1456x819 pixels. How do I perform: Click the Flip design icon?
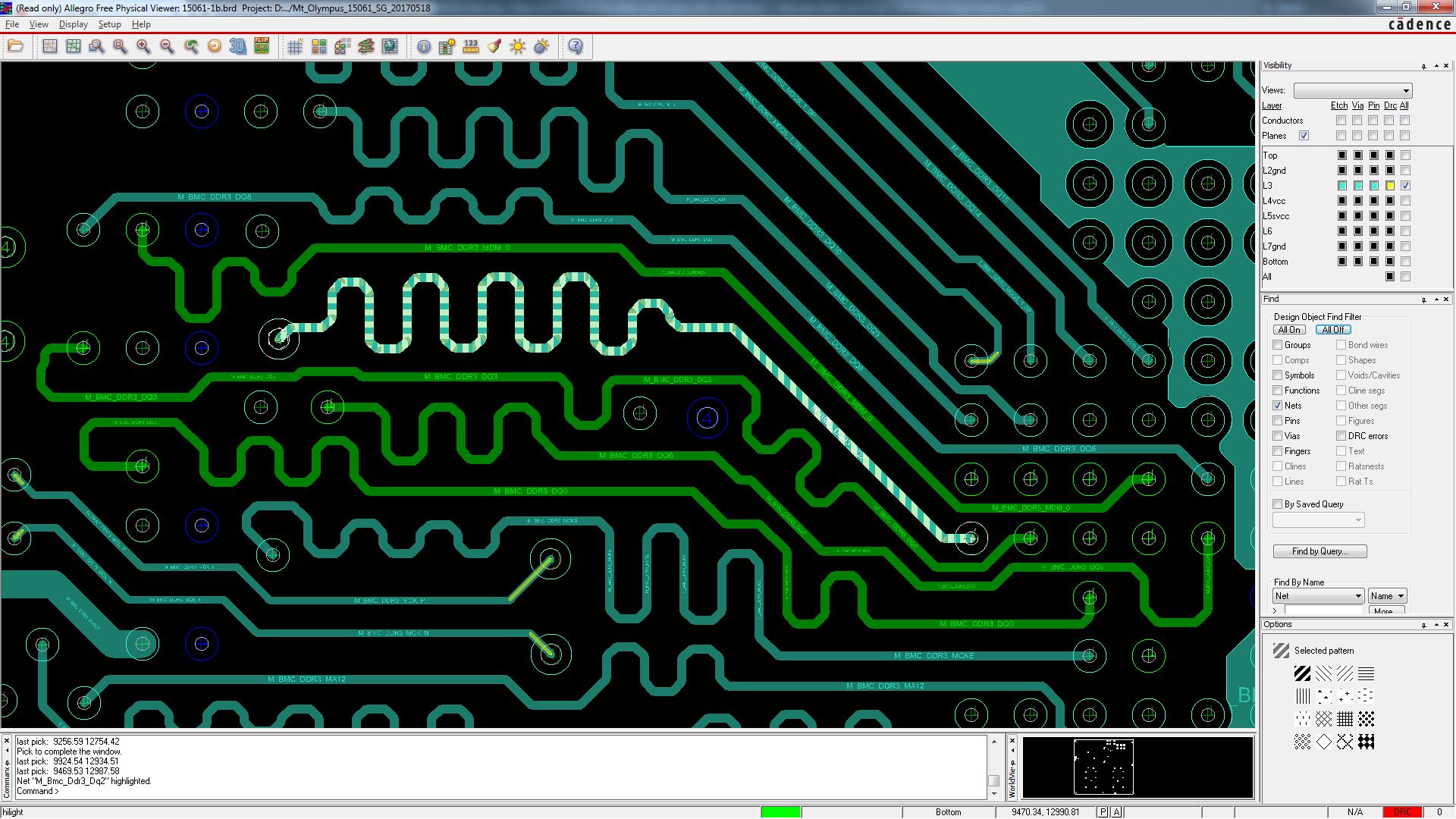(x=262, y=47)
